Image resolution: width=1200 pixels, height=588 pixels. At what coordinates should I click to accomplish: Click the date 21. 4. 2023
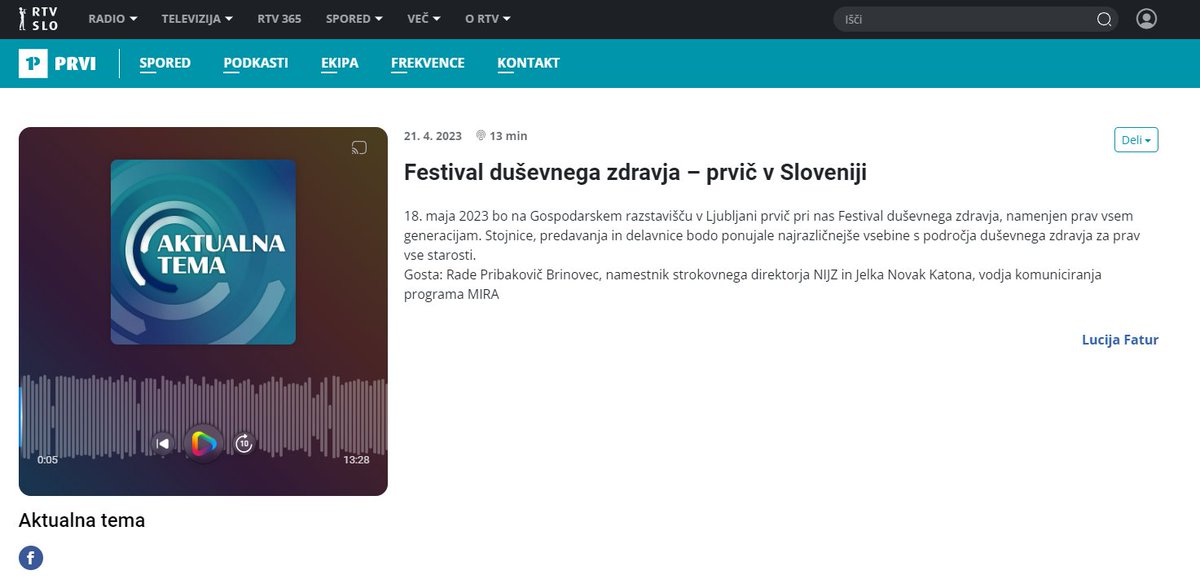click(433, 136)
